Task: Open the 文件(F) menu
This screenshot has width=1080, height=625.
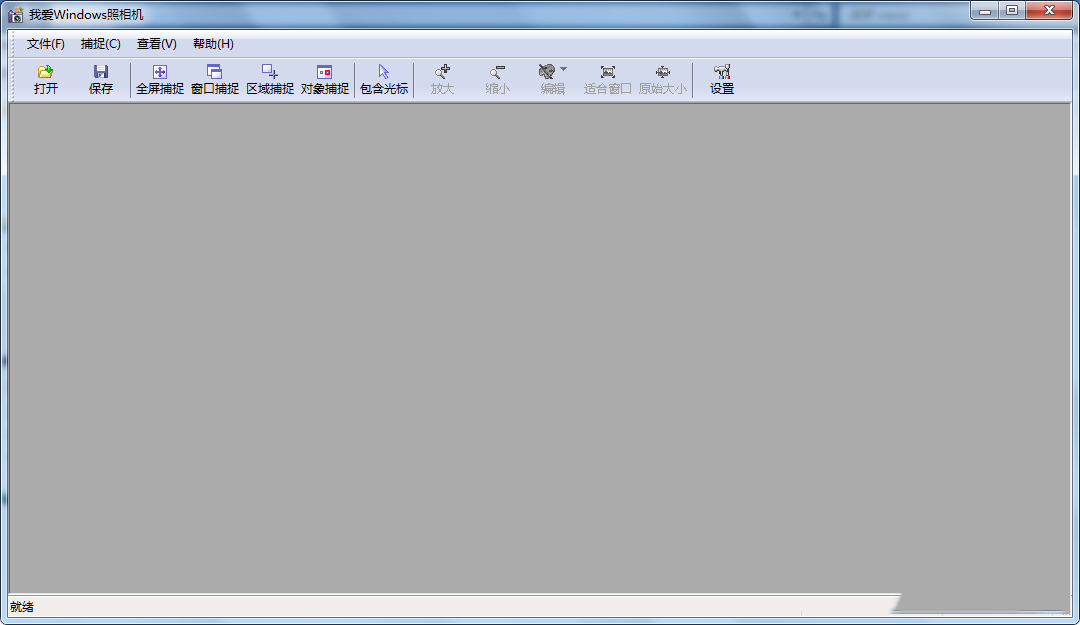Action: (45, 44)
